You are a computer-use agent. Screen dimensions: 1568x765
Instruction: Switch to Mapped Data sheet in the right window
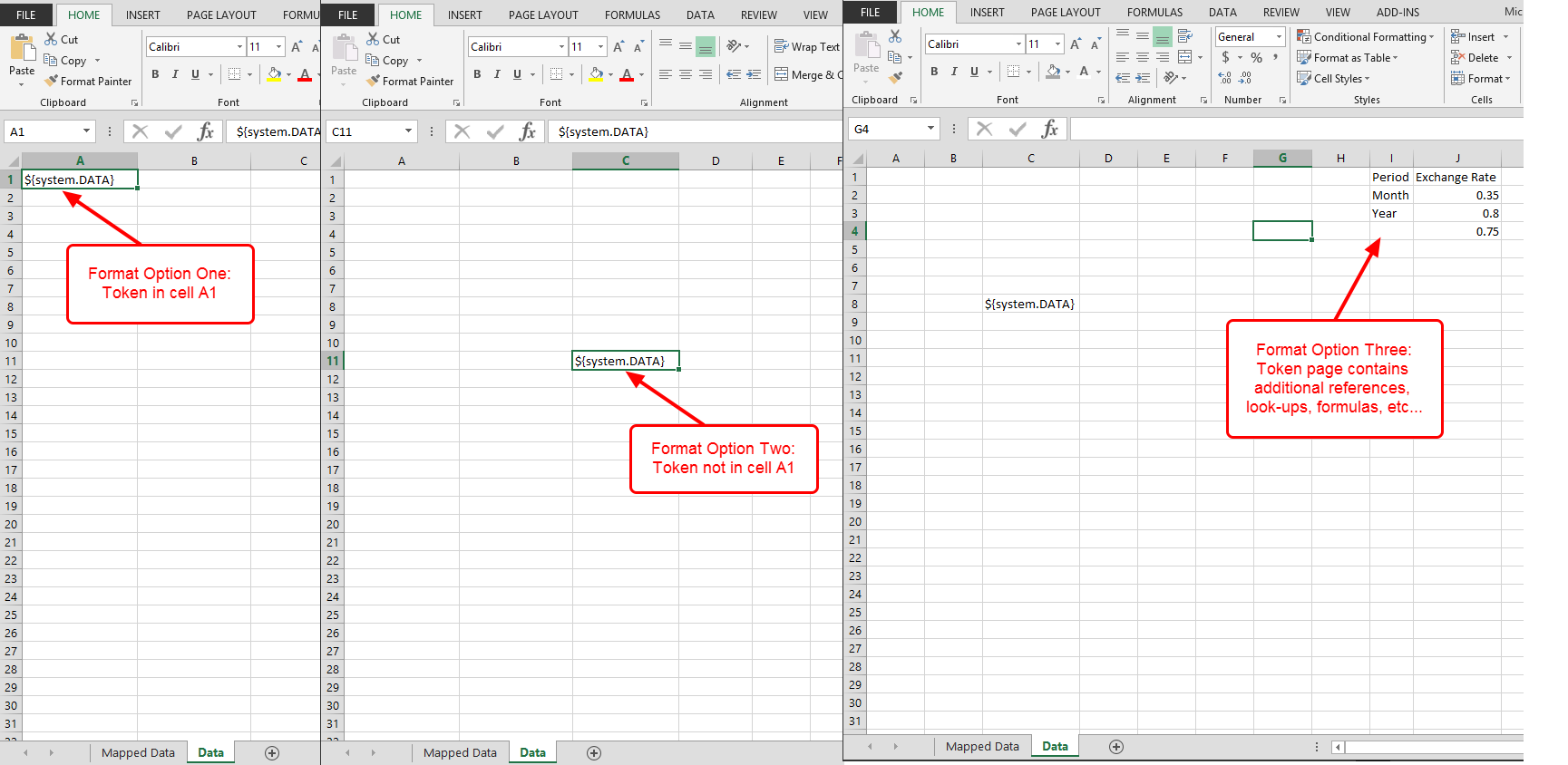coord(982,747)
